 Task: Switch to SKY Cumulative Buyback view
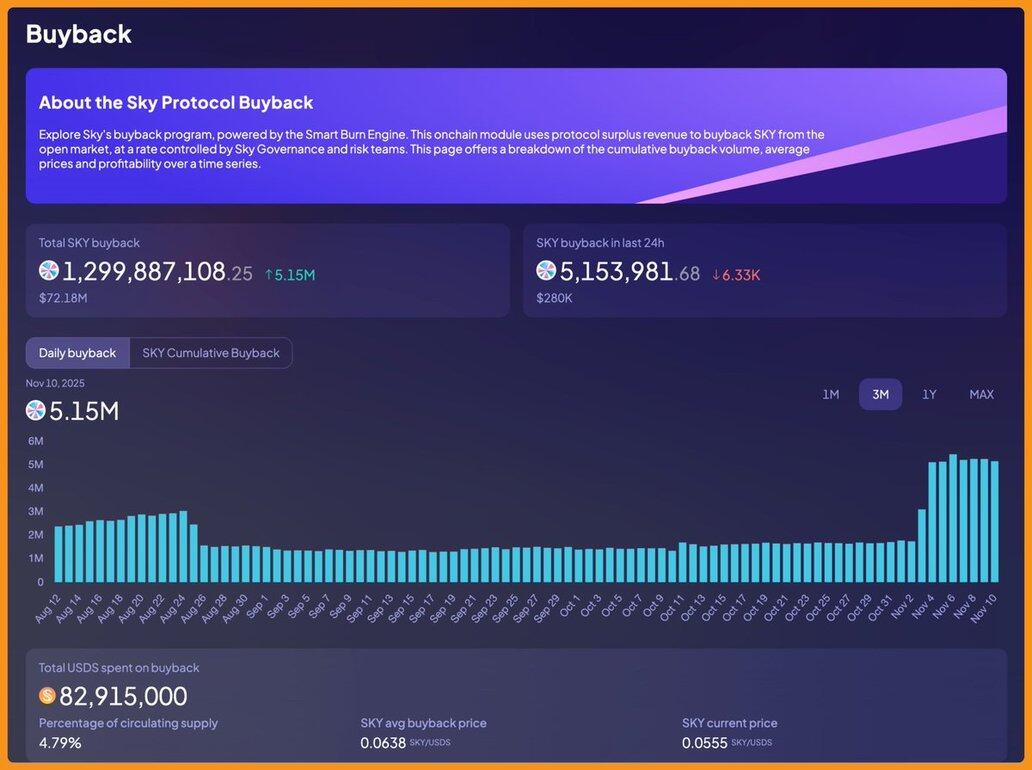[x=211, y=353]
